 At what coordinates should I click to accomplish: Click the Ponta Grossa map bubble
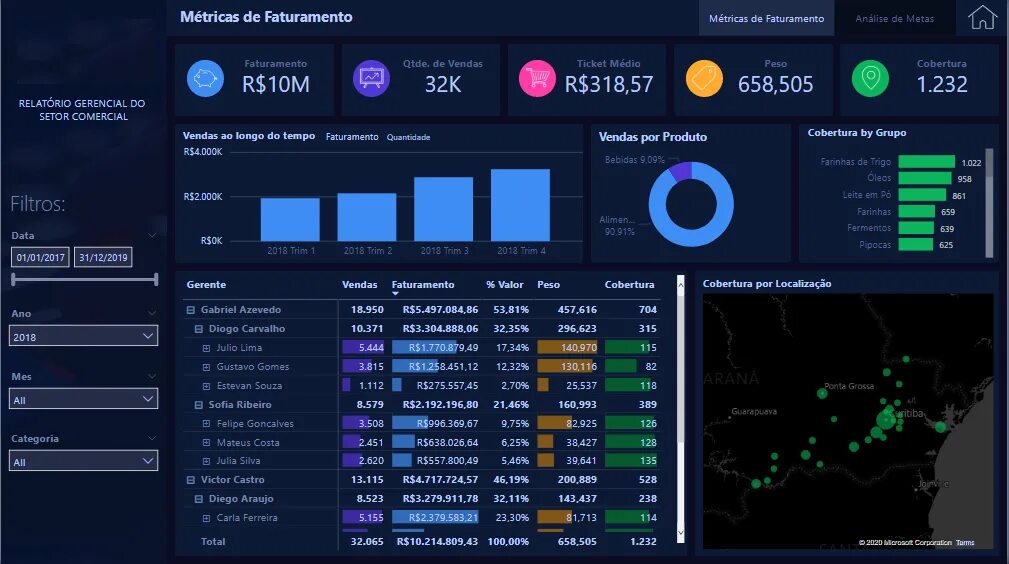click(822, 393)
